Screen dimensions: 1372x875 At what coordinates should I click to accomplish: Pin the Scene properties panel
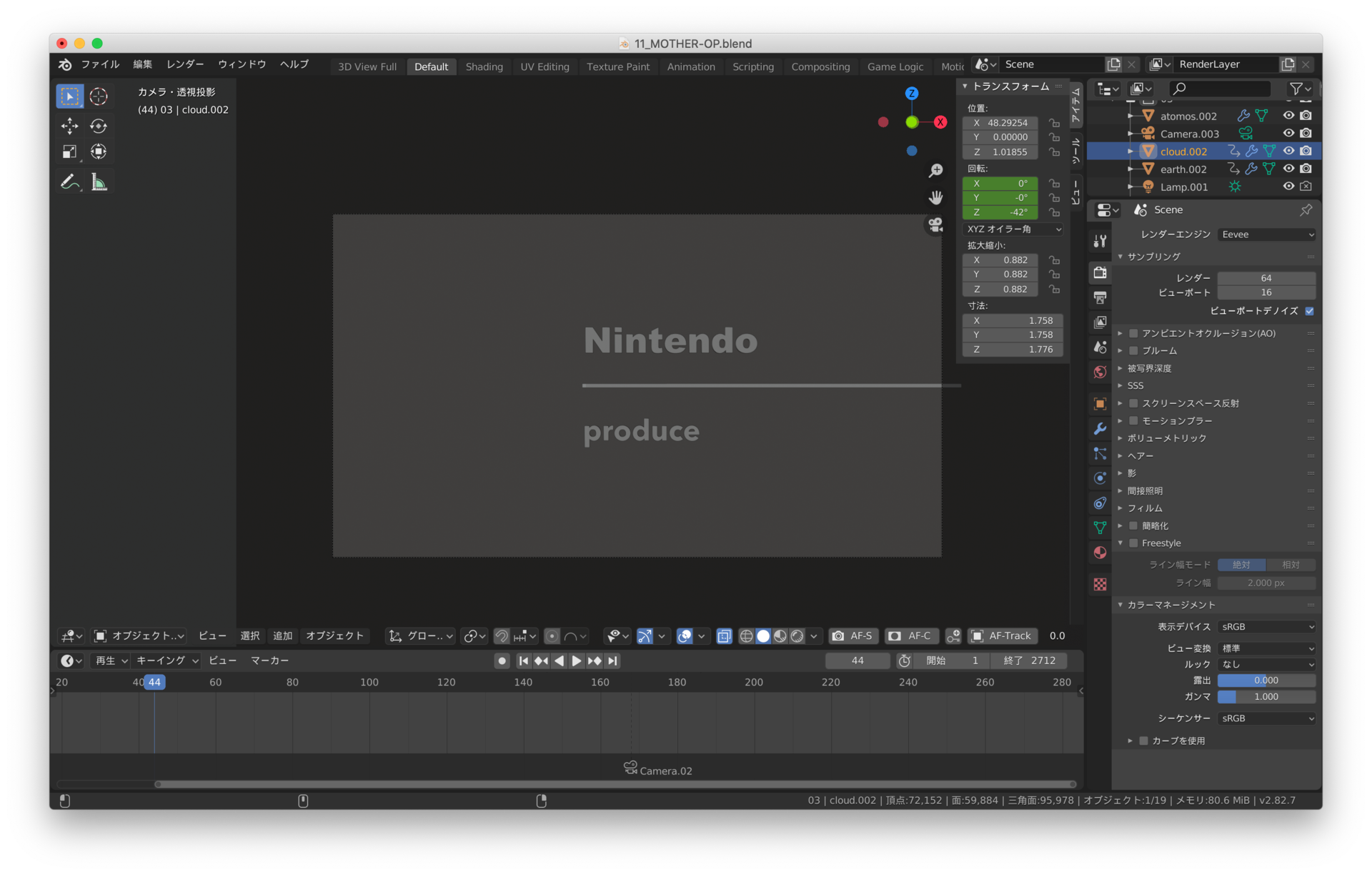coord(1306,209)
